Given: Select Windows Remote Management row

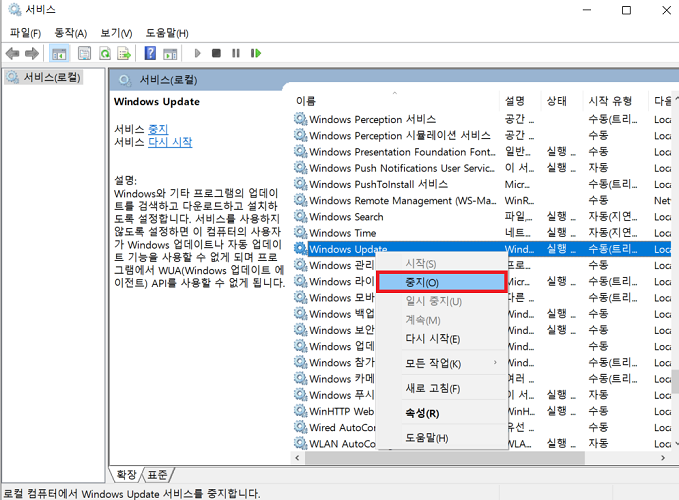Looking at the screenshot, I should (x=482, y=200).
